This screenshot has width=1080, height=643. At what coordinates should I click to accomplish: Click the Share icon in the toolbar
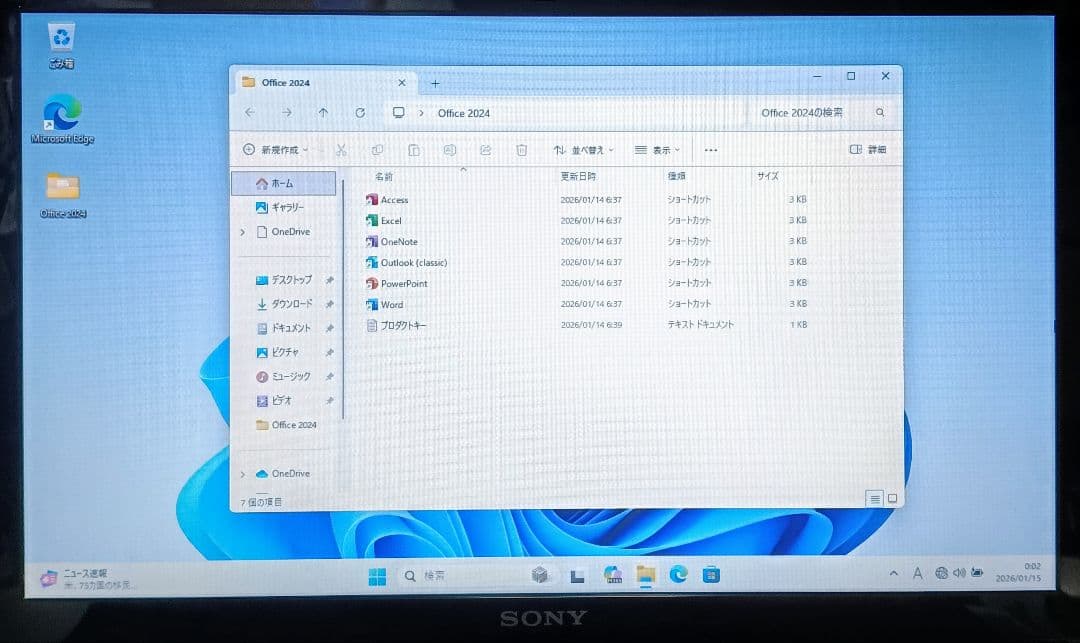(486, 149)
